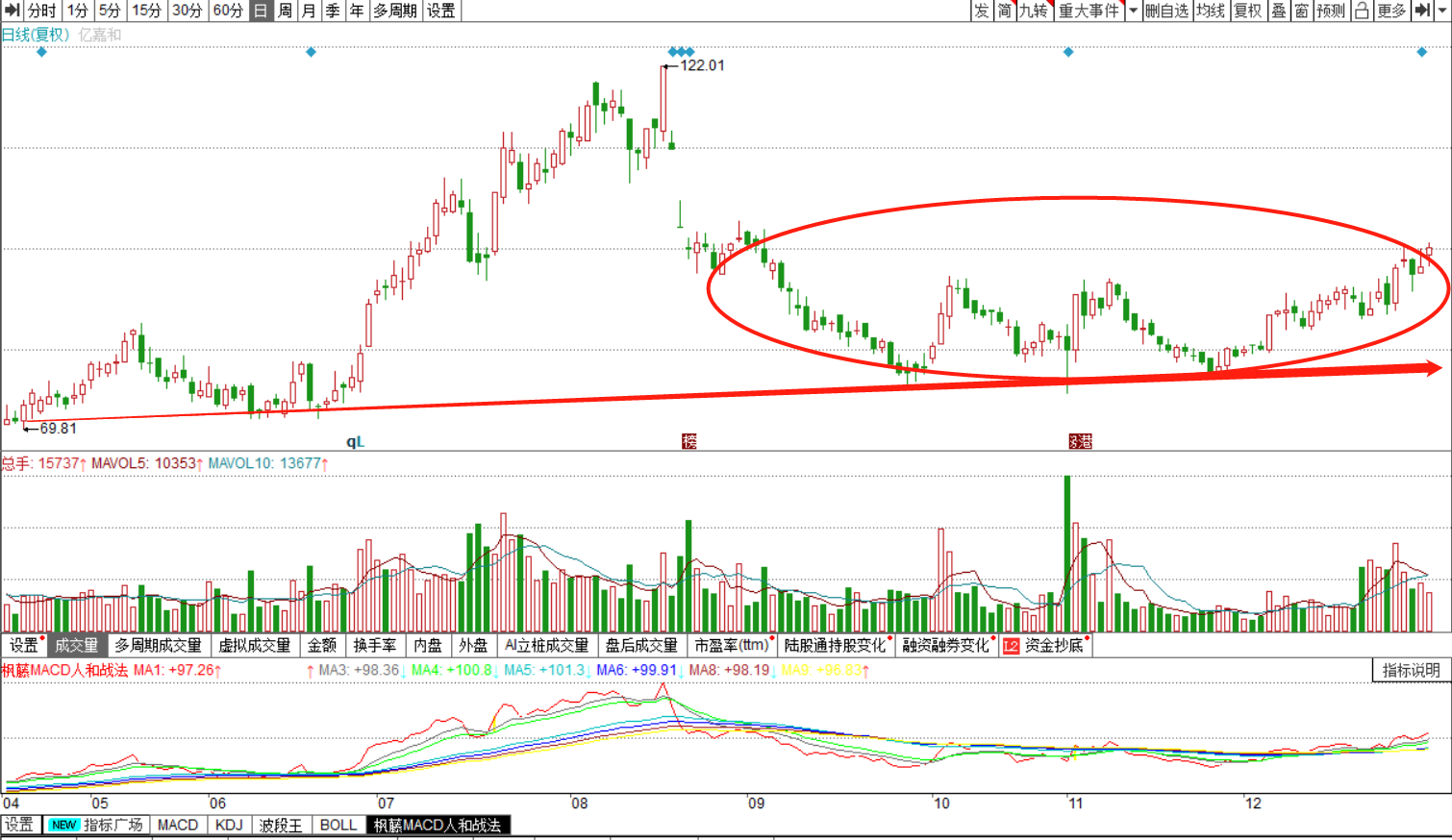Click the 九转 toolbar button

[1034, 11]
